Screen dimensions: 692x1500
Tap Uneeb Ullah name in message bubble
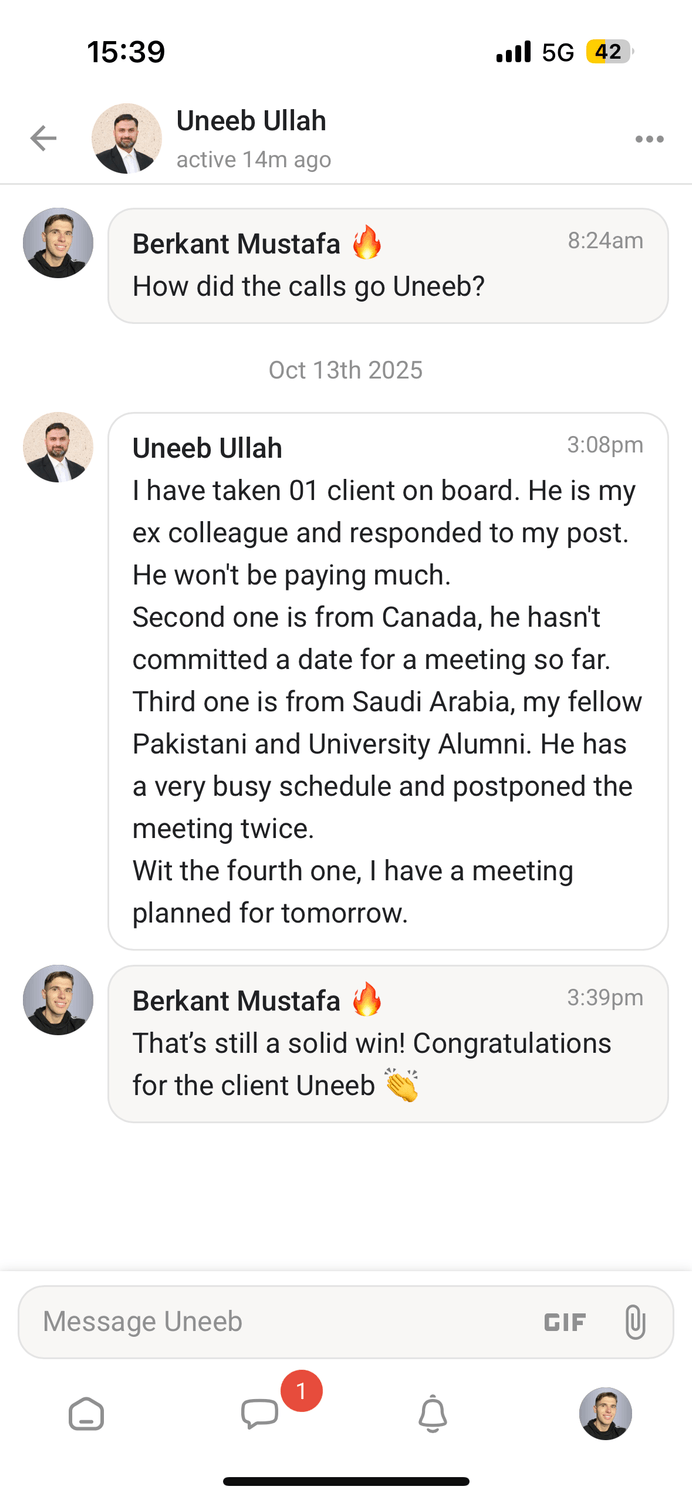click(207, 448)
